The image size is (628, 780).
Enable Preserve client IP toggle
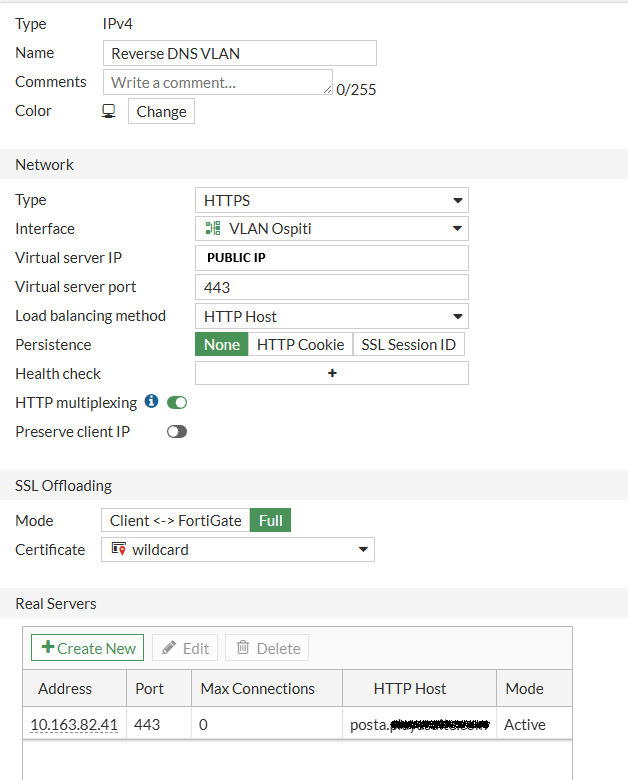pyautogui.click(x=177, y=432)
